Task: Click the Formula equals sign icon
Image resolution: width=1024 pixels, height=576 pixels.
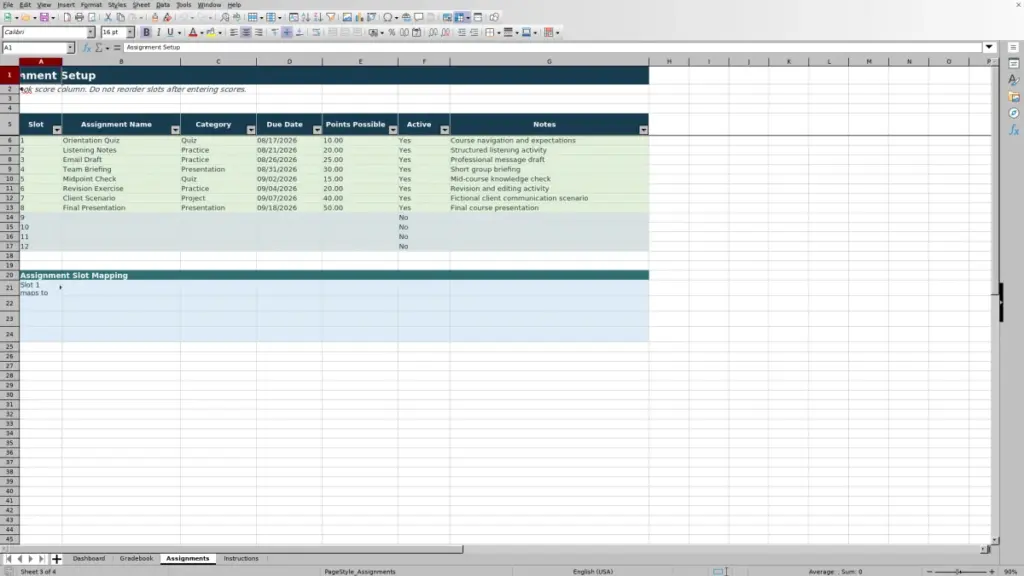Action: pyautogui.click(x=117, y=48)
